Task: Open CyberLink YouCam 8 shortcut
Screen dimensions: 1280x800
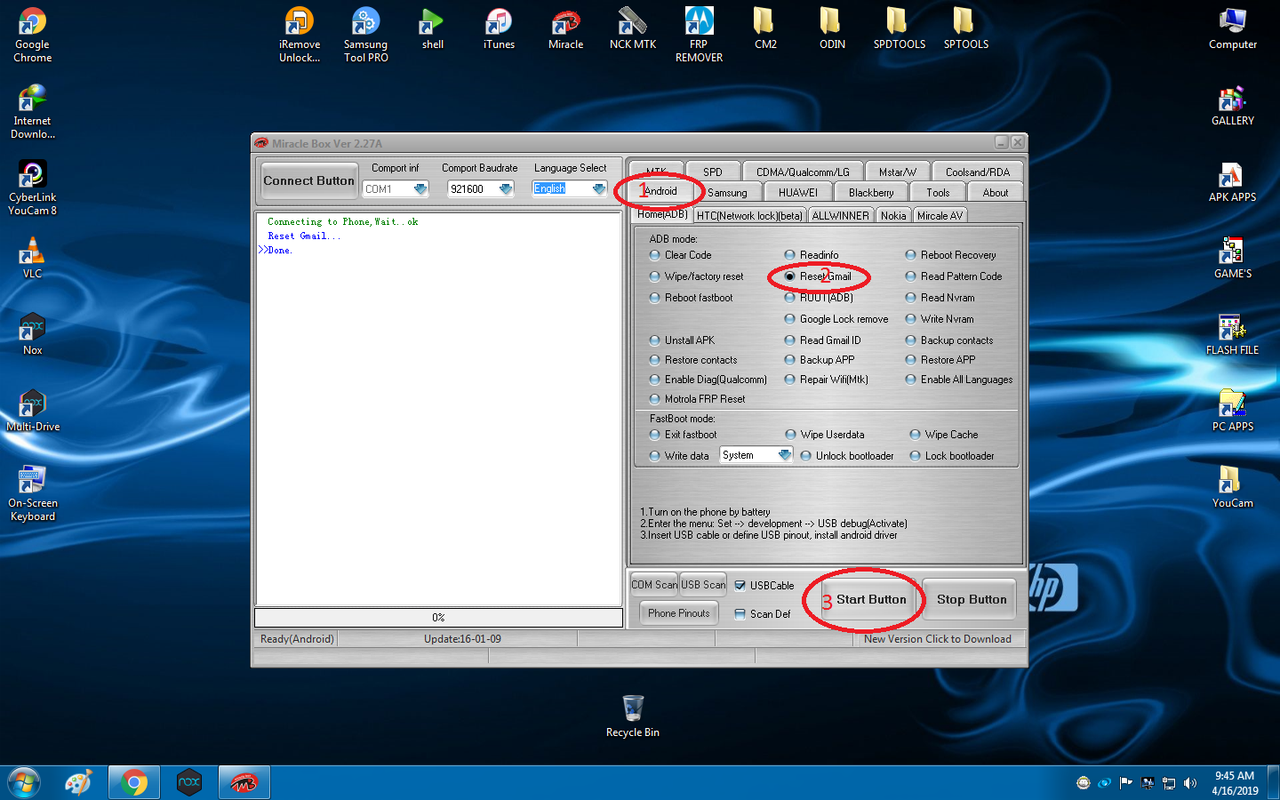Action: tap(32, 188)
